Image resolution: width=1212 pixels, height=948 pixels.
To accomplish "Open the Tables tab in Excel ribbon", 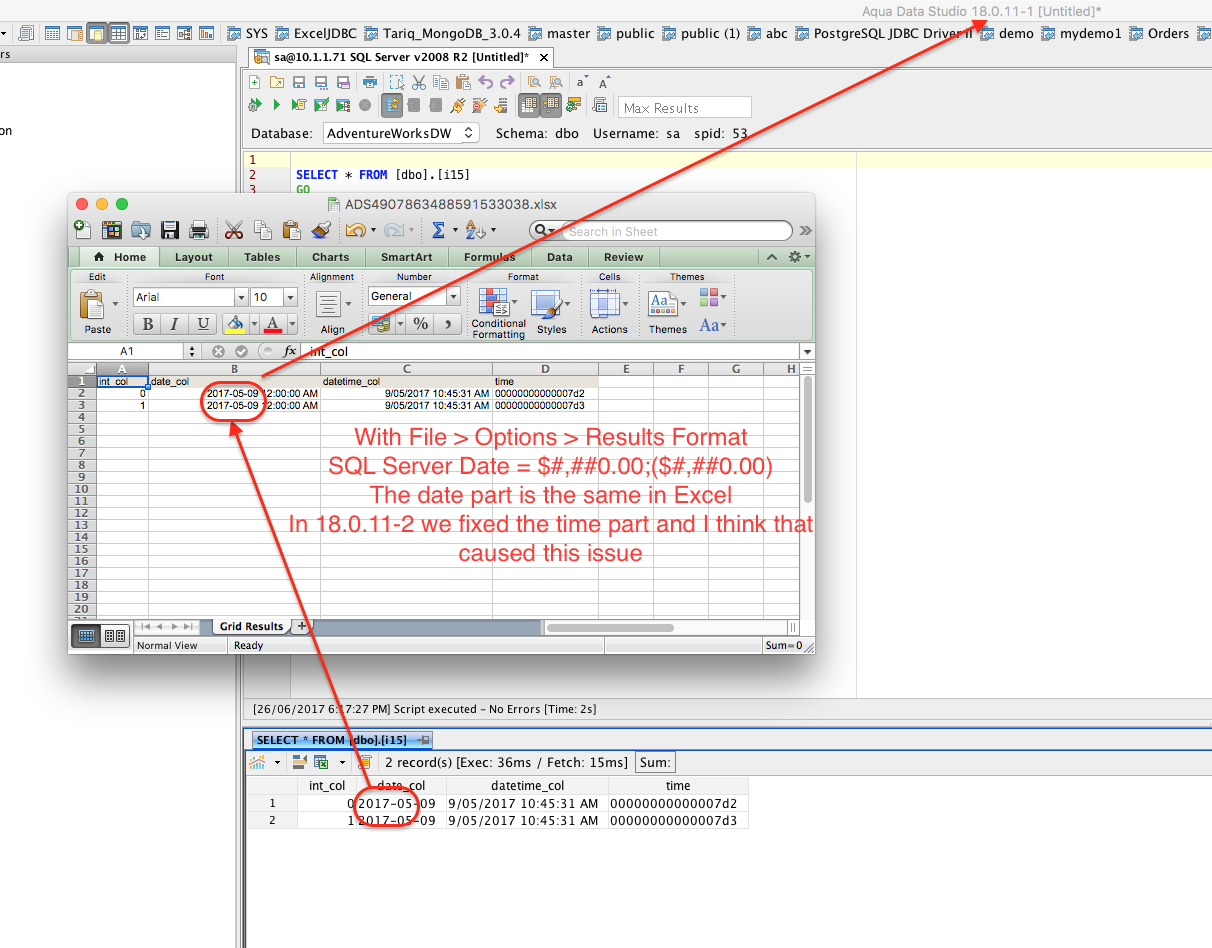I will tap(262, 257).
